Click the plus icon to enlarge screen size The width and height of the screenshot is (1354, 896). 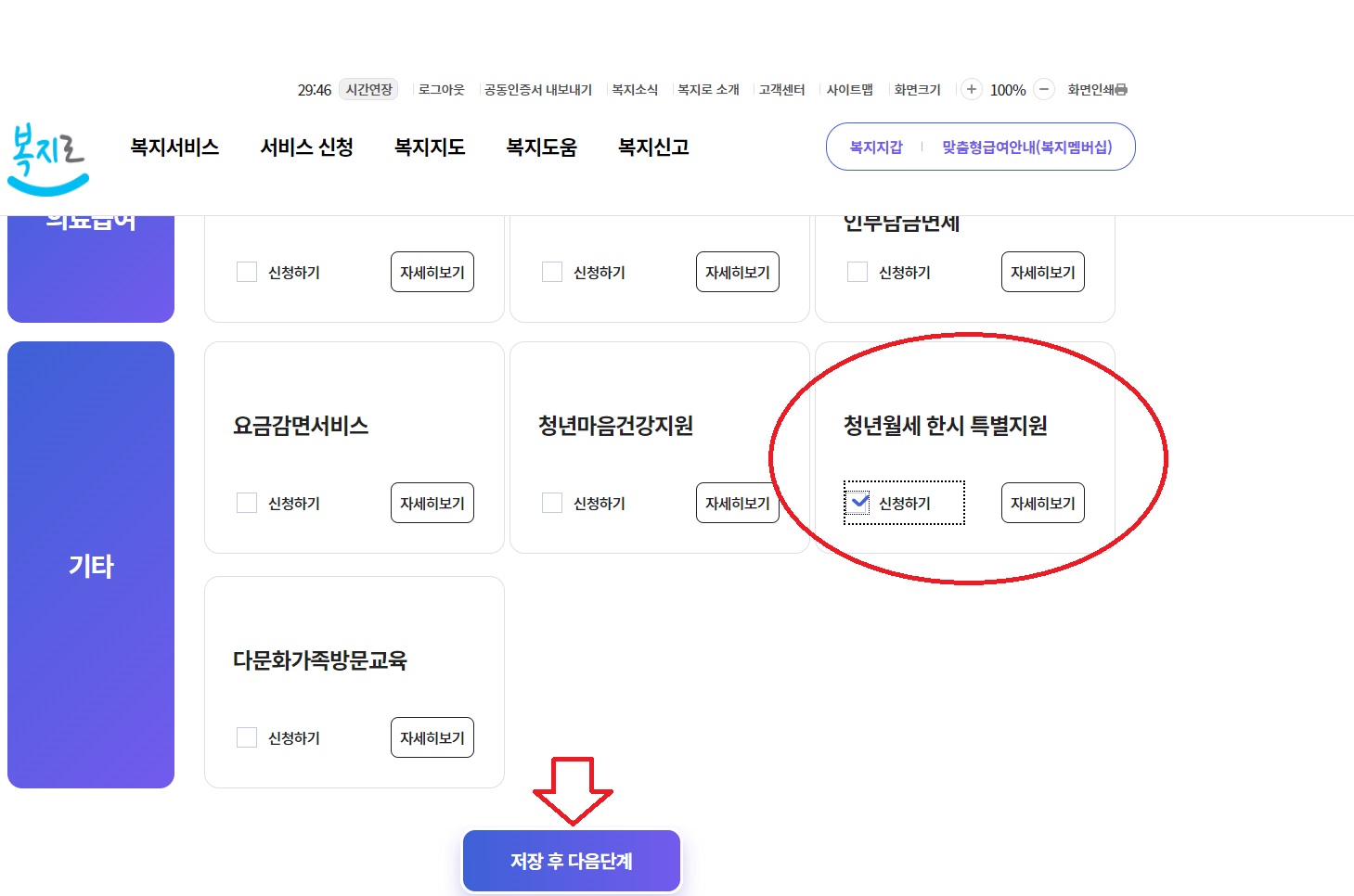(x=971, y=89)
